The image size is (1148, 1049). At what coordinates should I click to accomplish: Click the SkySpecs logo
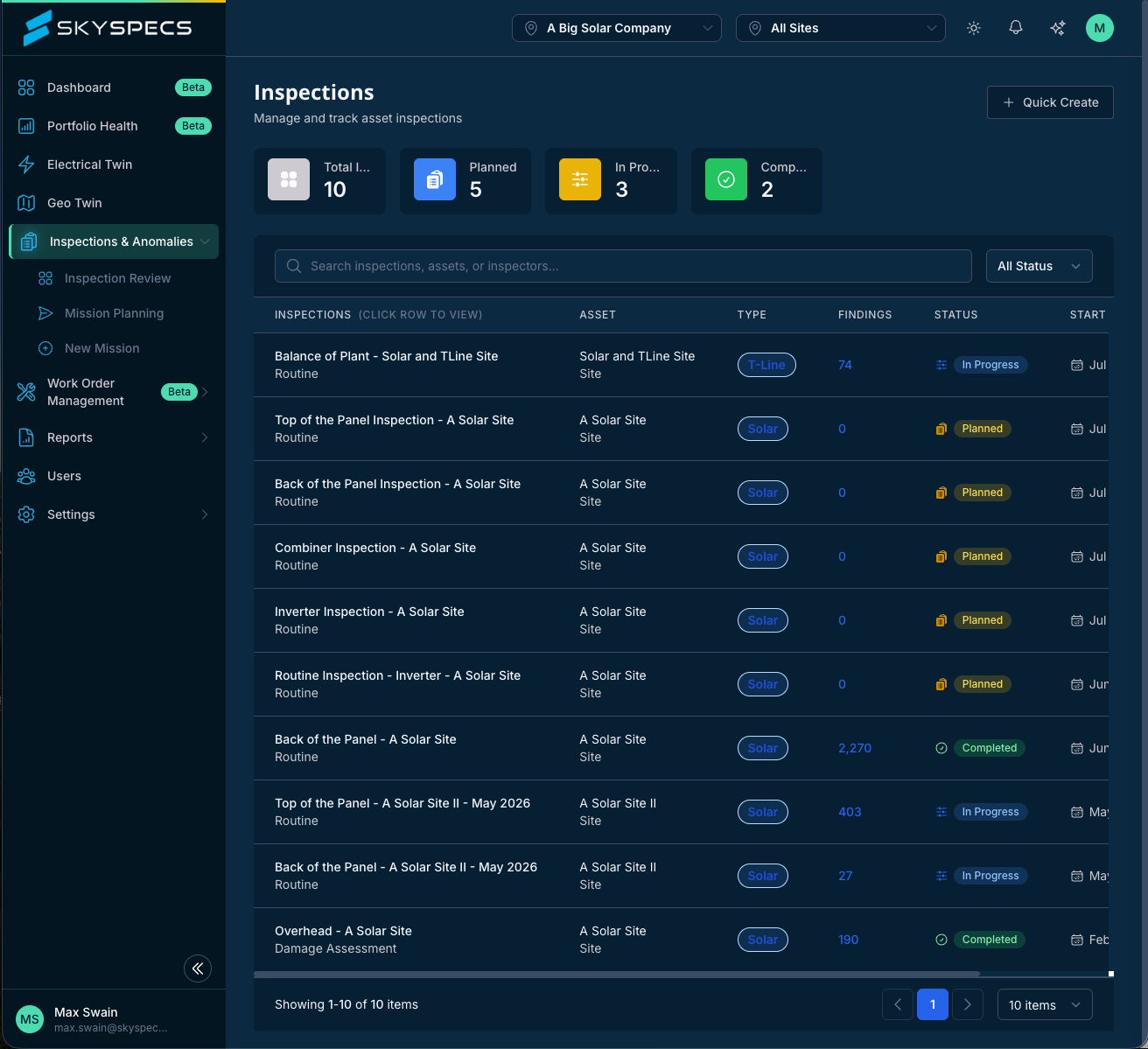pyautogui.click(x=108, y=28)
